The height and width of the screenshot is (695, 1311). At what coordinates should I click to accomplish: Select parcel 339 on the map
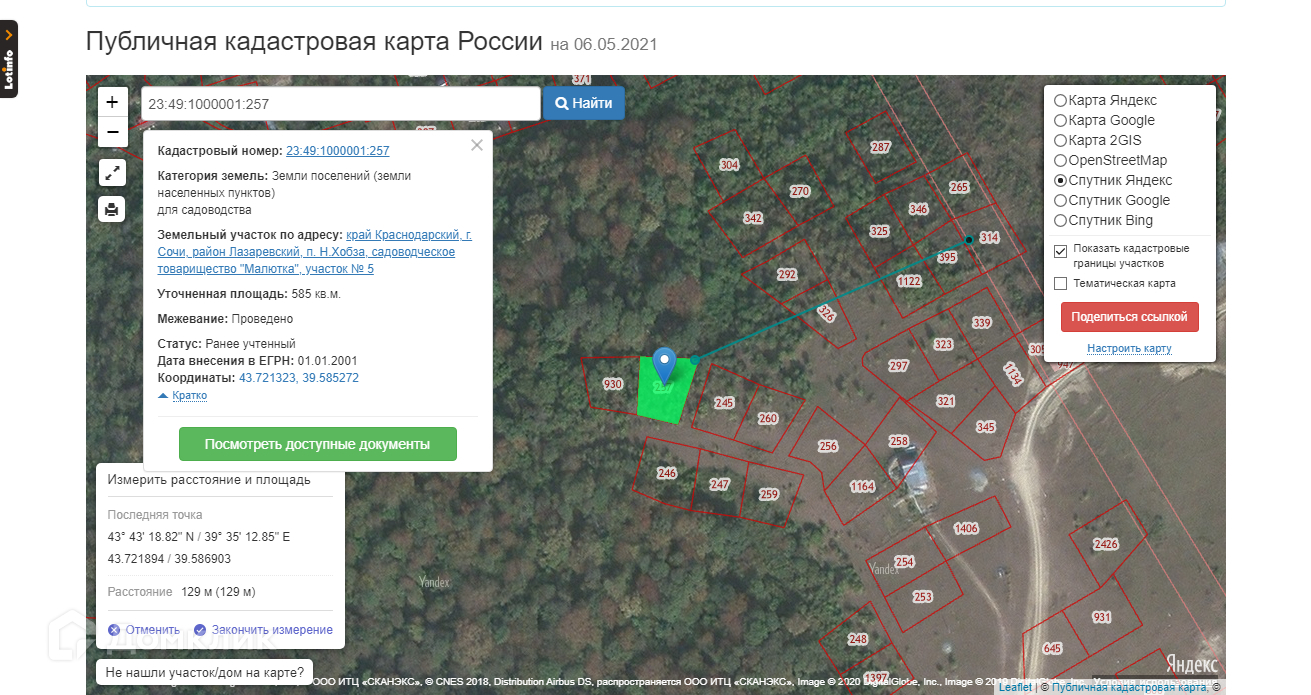coord(981,323)
